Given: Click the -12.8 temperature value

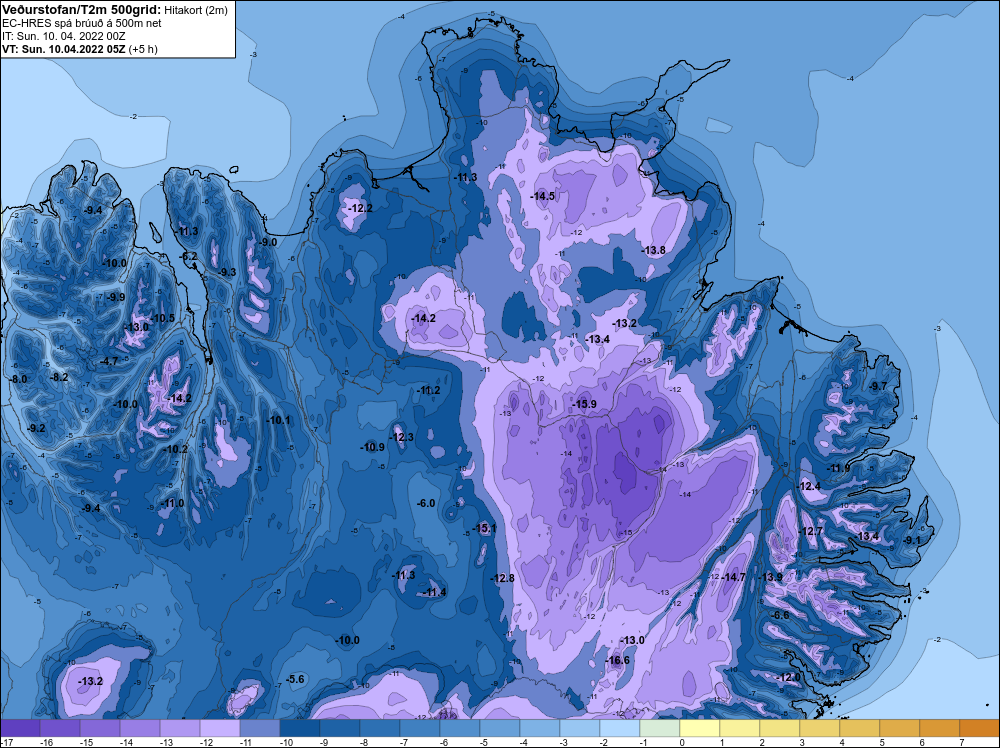Looking at the screenshot, I should click(503, 578).
